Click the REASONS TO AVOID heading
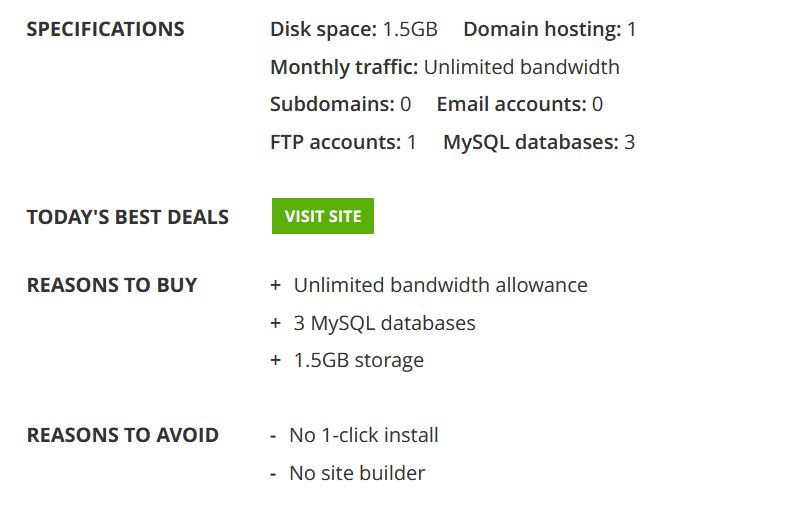 coord(123,435)
